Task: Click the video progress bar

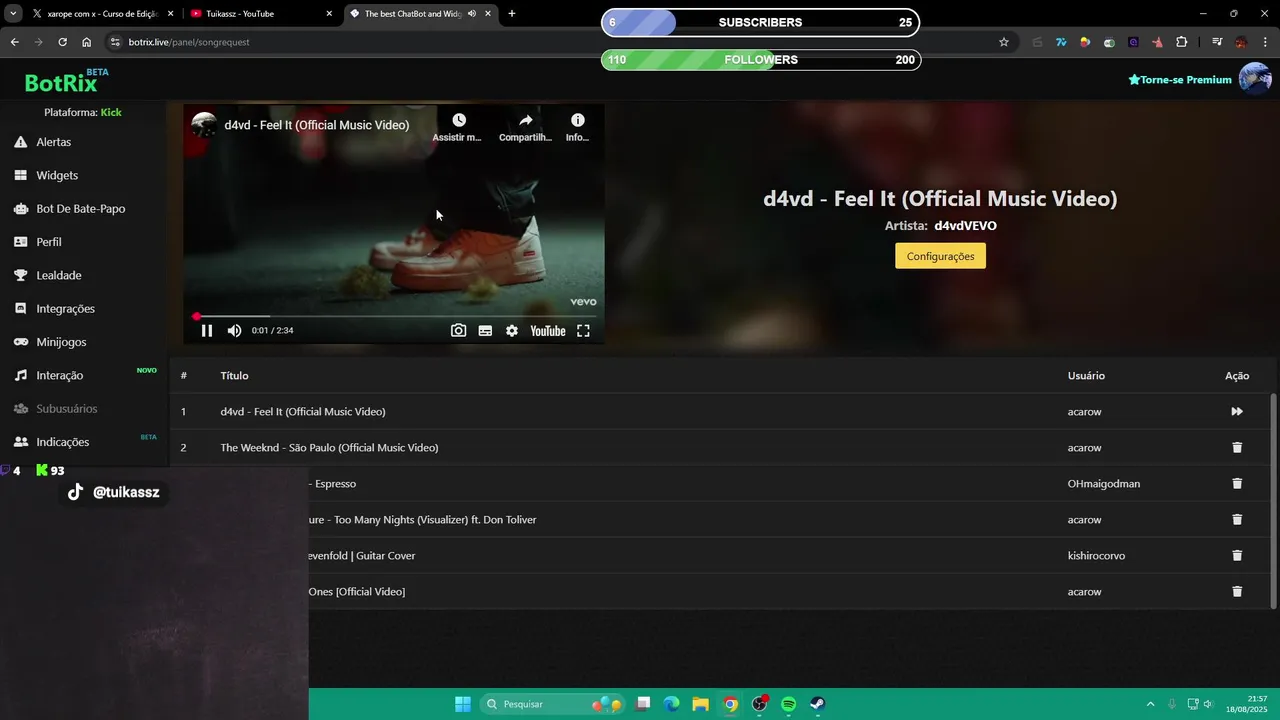Action: point(394,316)
